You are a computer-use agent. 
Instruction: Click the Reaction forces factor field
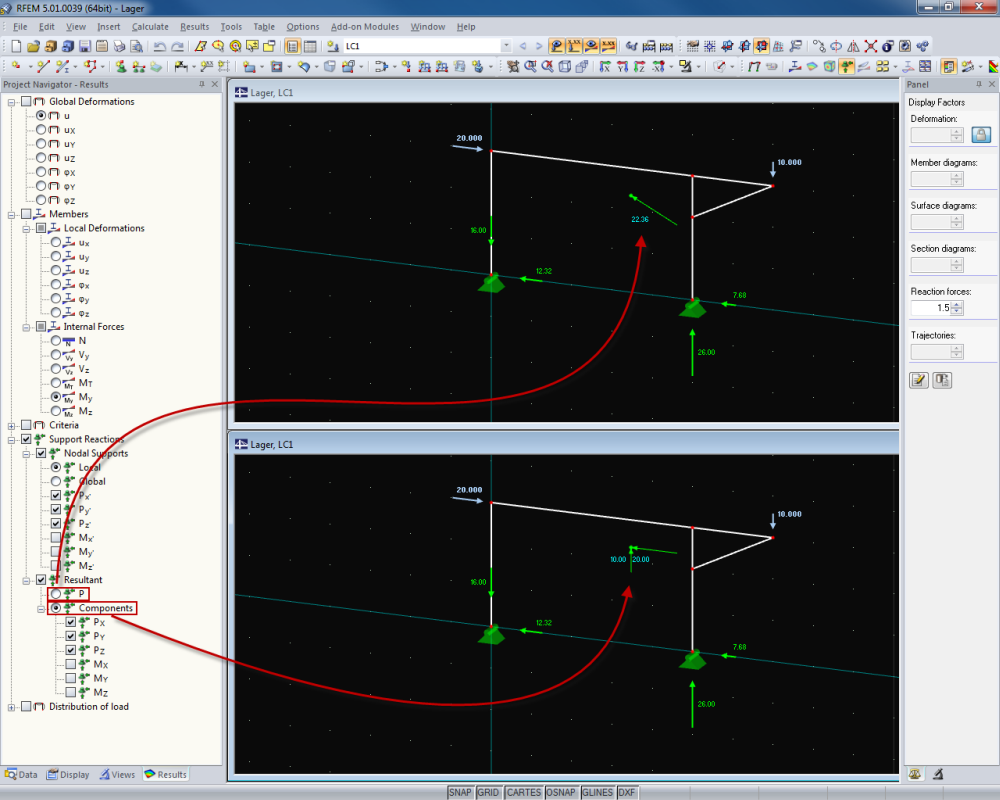click(x=930, y=307)
